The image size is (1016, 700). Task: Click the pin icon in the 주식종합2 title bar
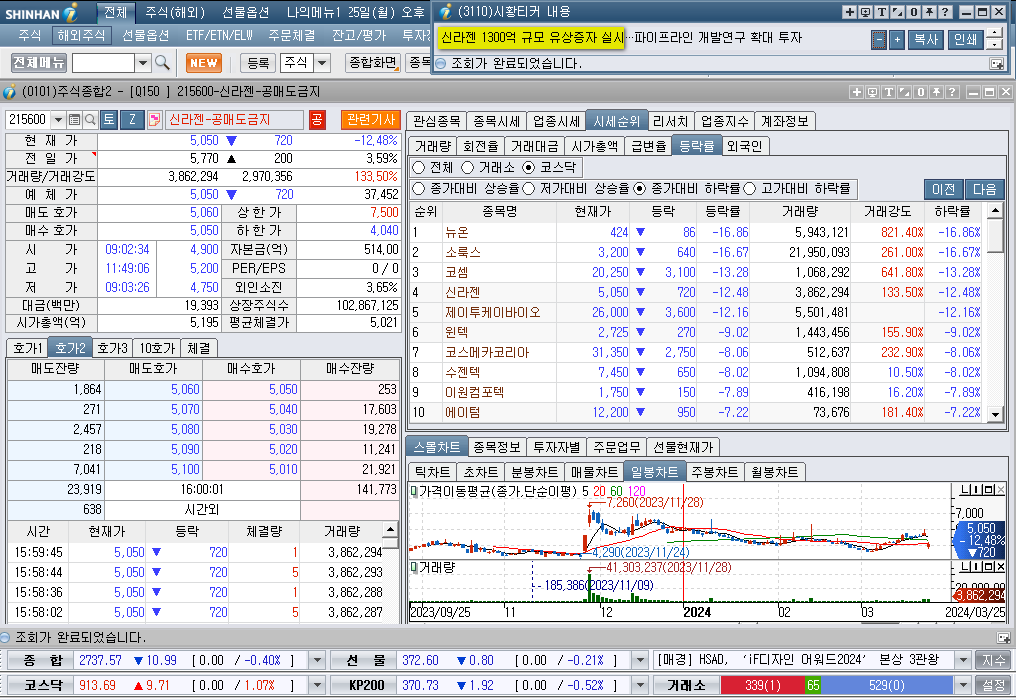(x=936, y=92)
